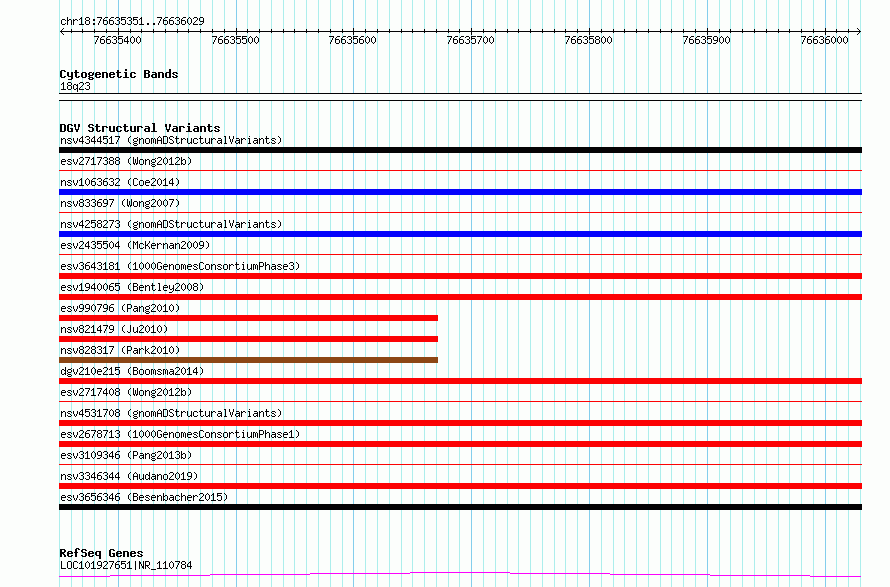Open the DGV Structural Variants track heading
Viewport: 890px width, 587px height.
click(140, 128)
